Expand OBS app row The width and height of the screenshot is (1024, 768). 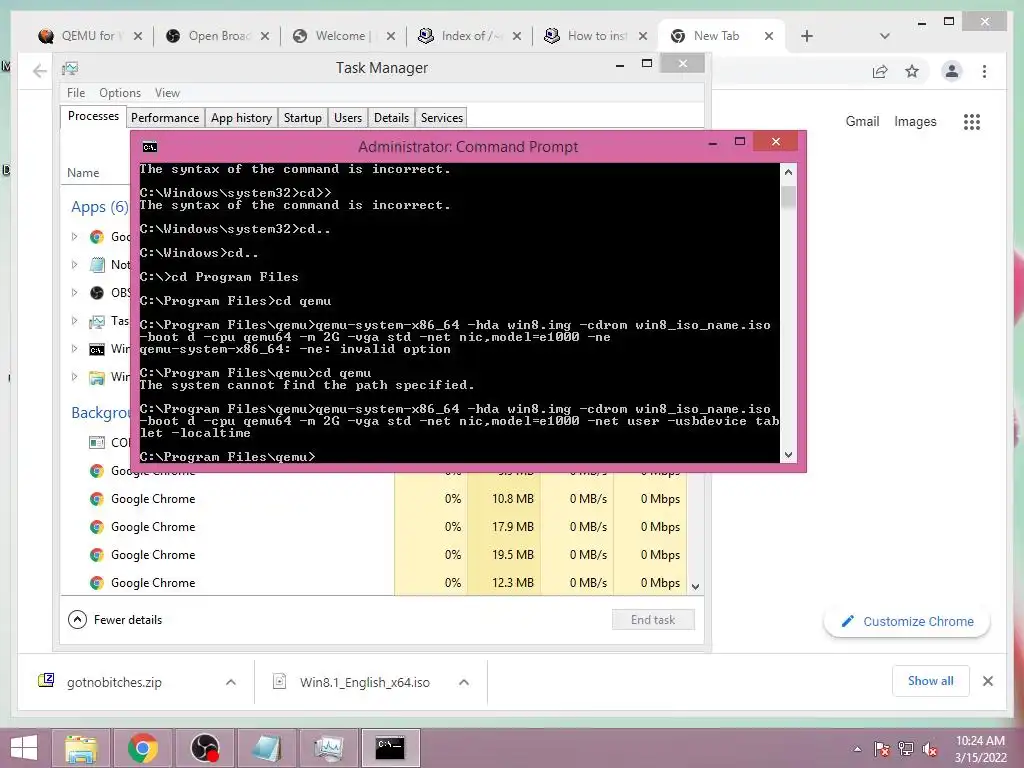coord(74,293)
